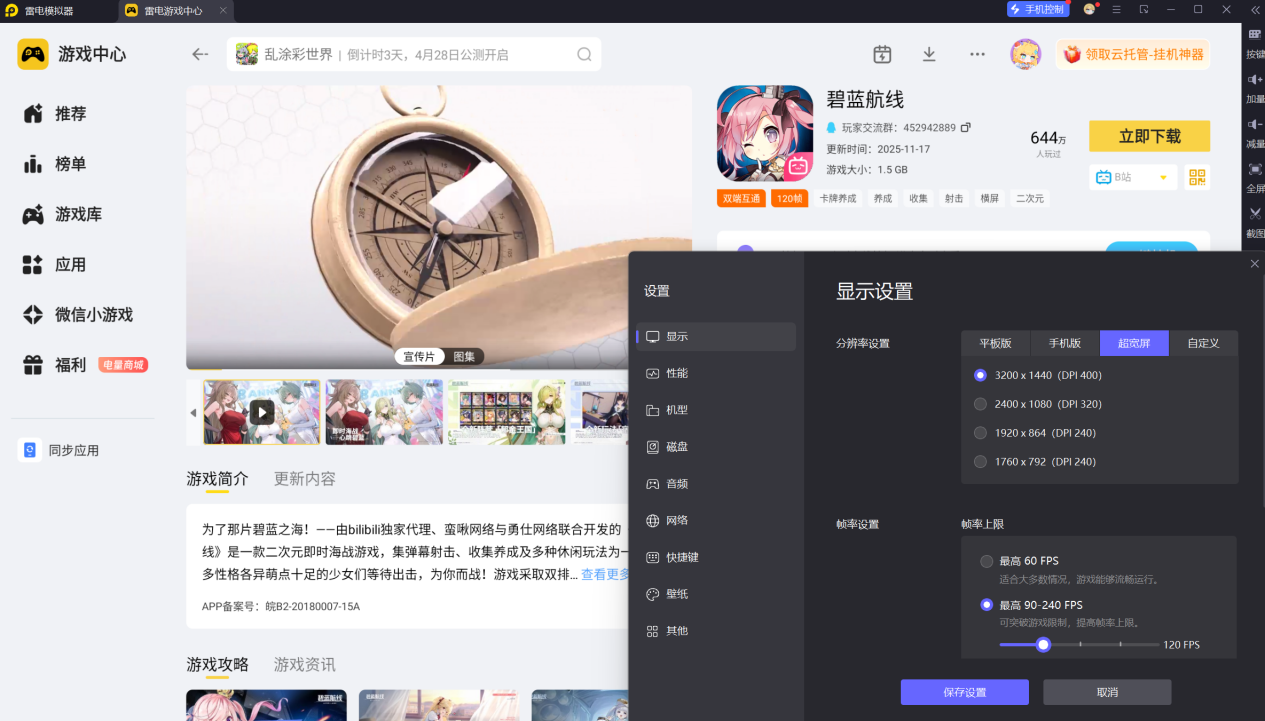
Task: Select 2400 x 1080 resolution option
Action: click(981, 404)
